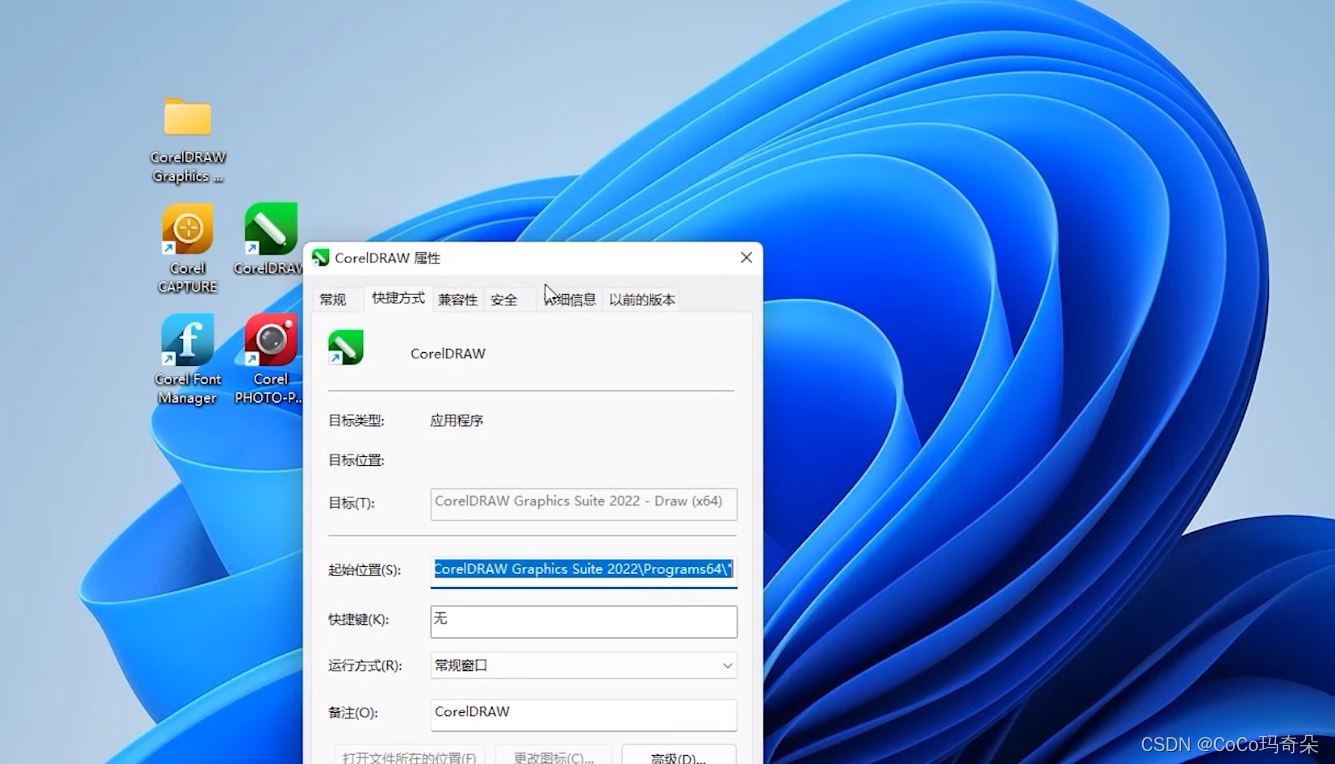This screenshot has height=764, width=1335.
Task: Click the 目标位置 label
Action: (x=356, y=461)
